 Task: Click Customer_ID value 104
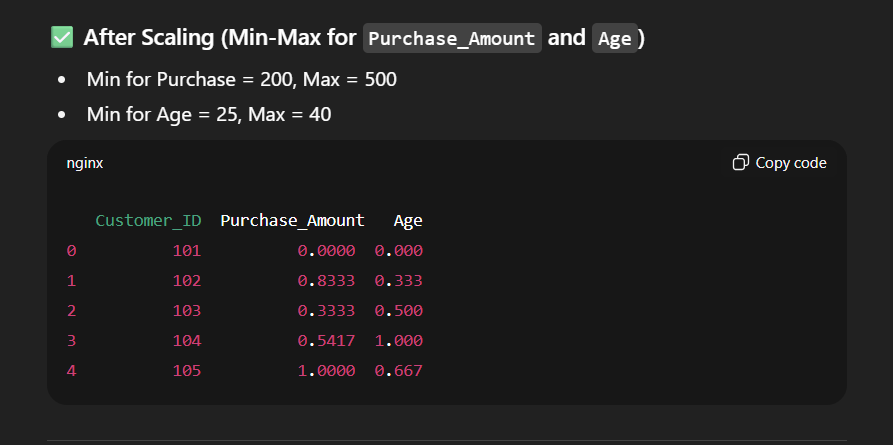pos(186,341)
